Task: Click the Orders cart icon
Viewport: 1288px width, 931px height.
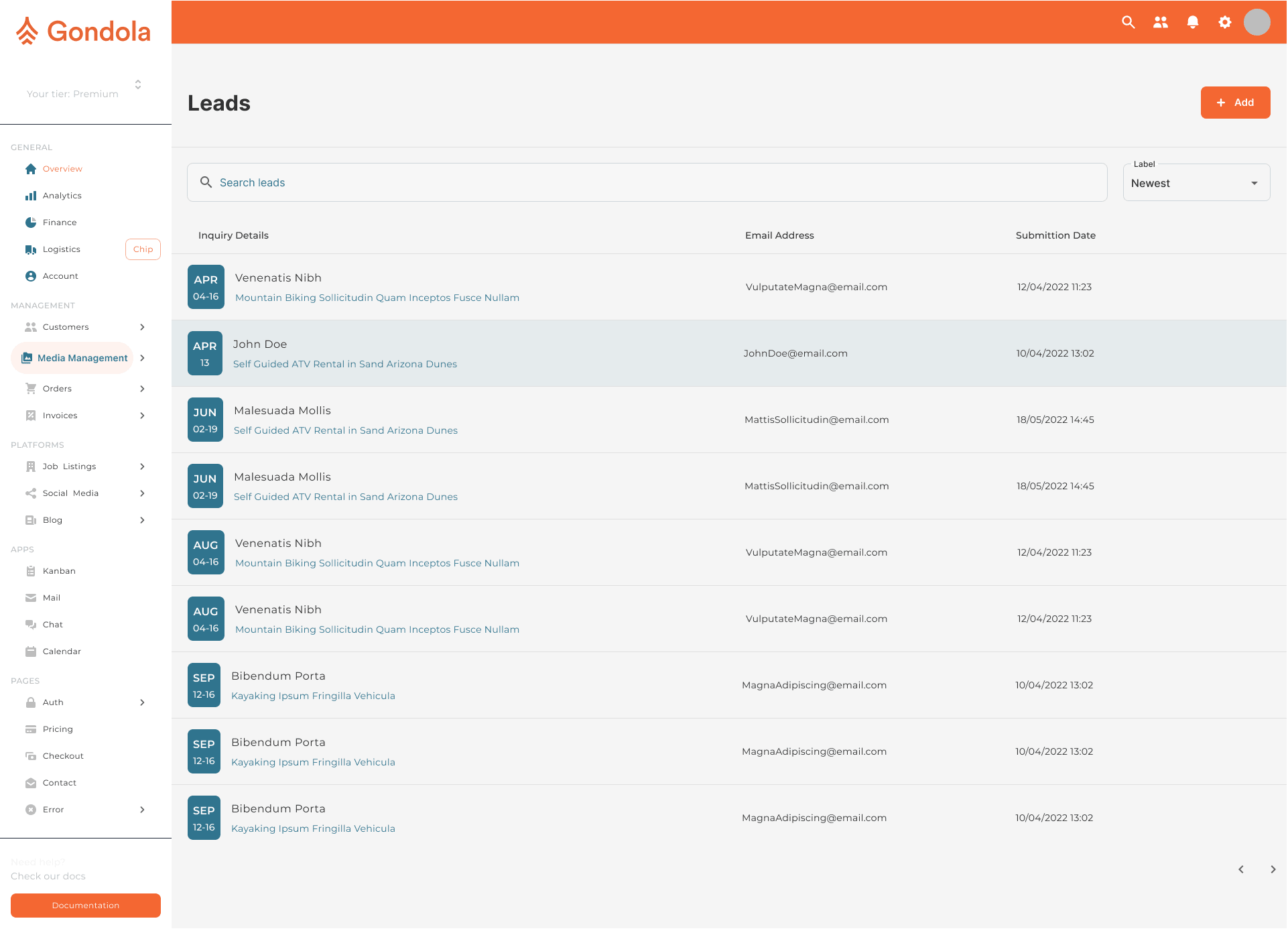Action: tap(31, 389)
